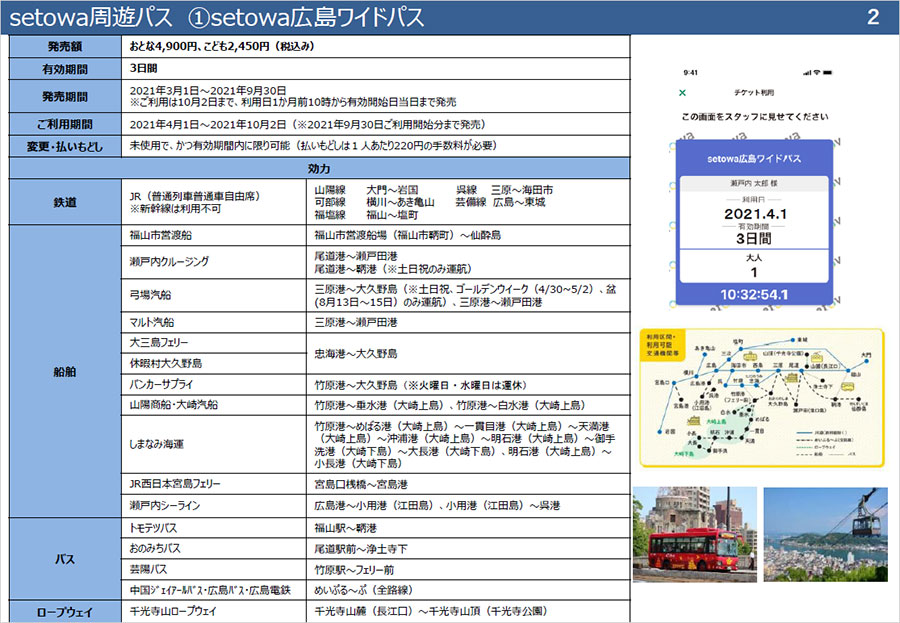Click the 竹原駅～フェリー前 route cell

(x=468, y=570)
